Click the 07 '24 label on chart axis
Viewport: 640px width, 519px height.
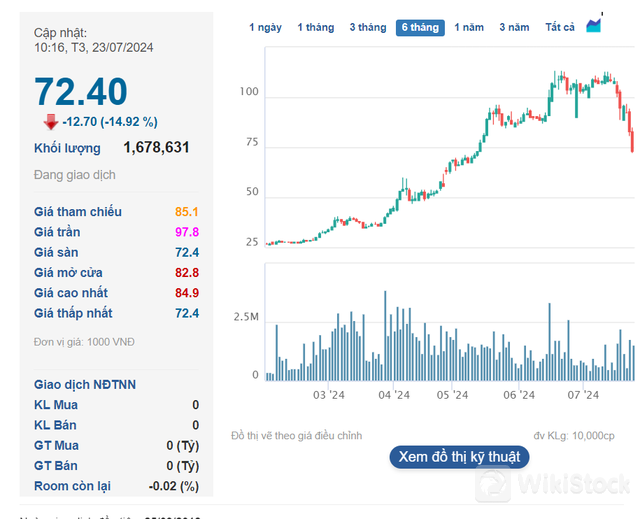tap(582, 396)
